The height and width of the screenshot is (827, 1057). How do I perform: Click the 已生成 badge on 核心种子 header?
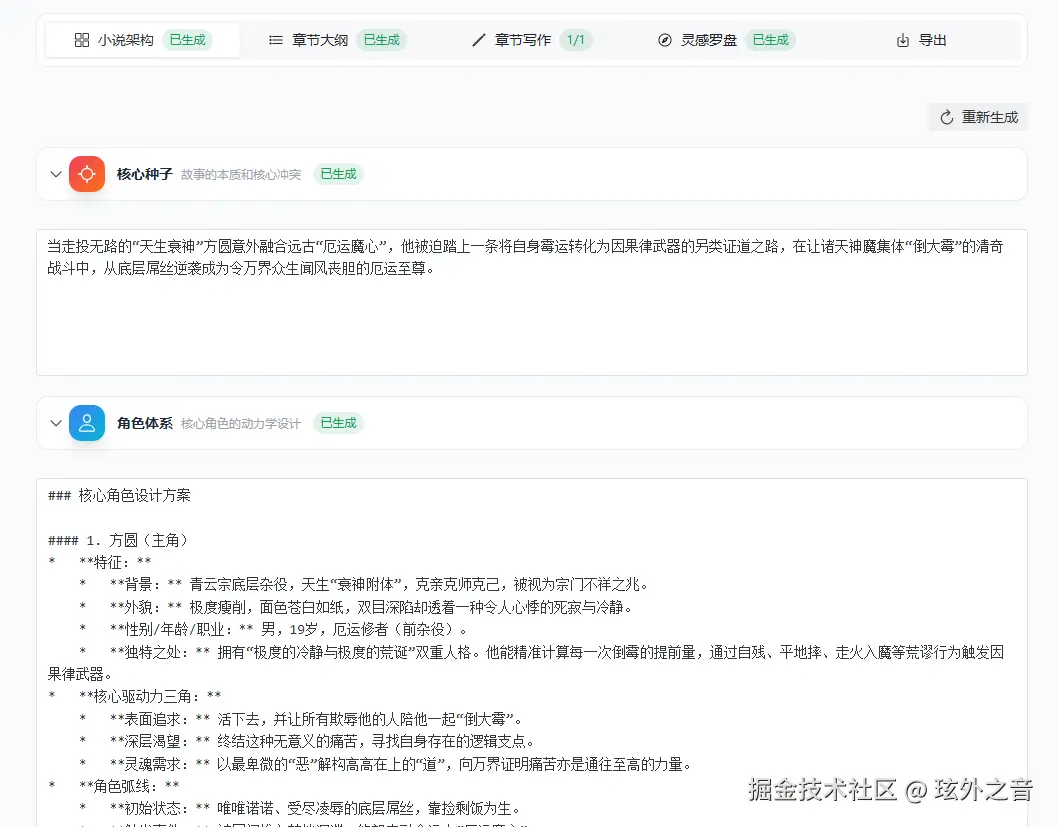point(338,173)
